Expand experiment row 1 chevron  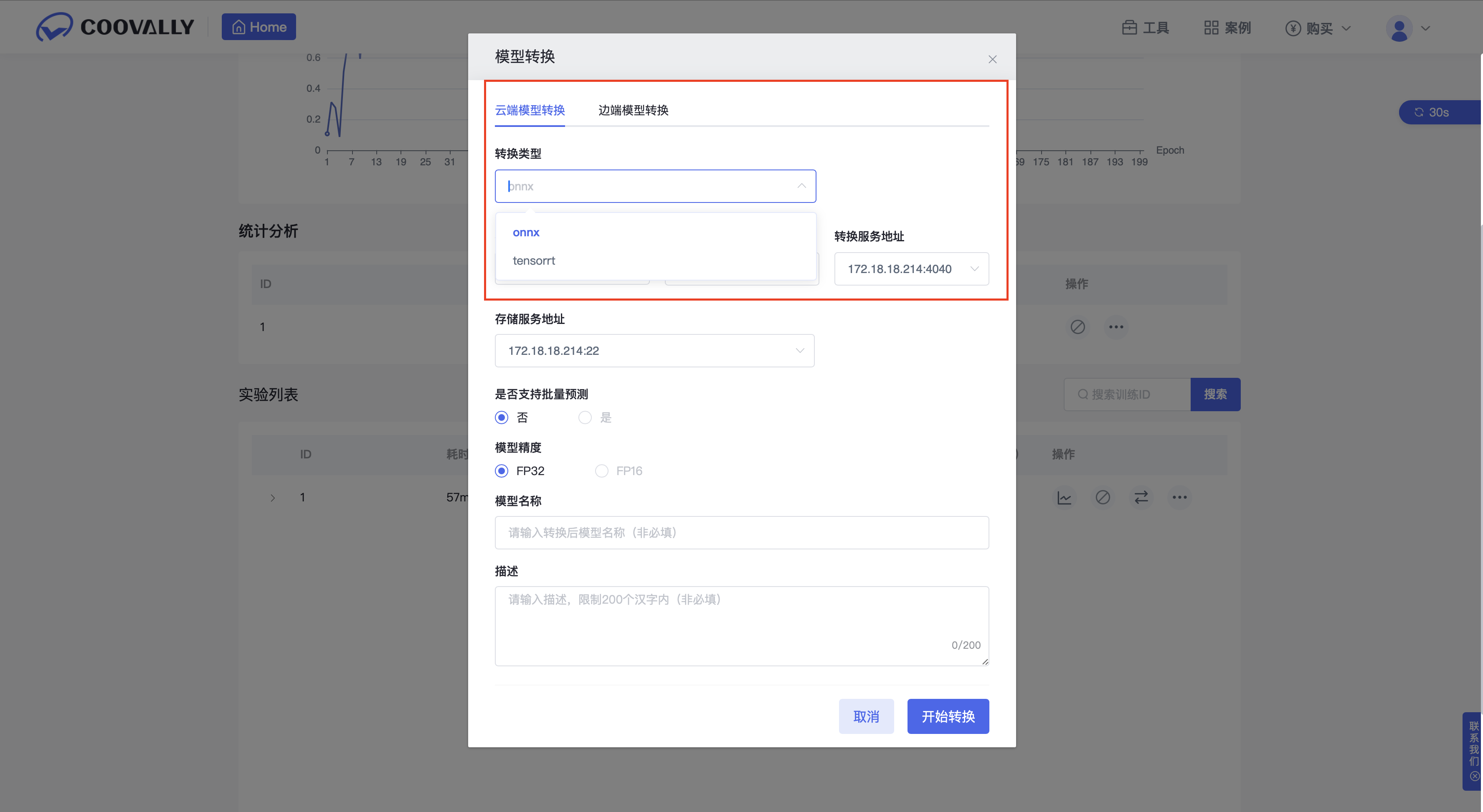click(x=273, y=498)
